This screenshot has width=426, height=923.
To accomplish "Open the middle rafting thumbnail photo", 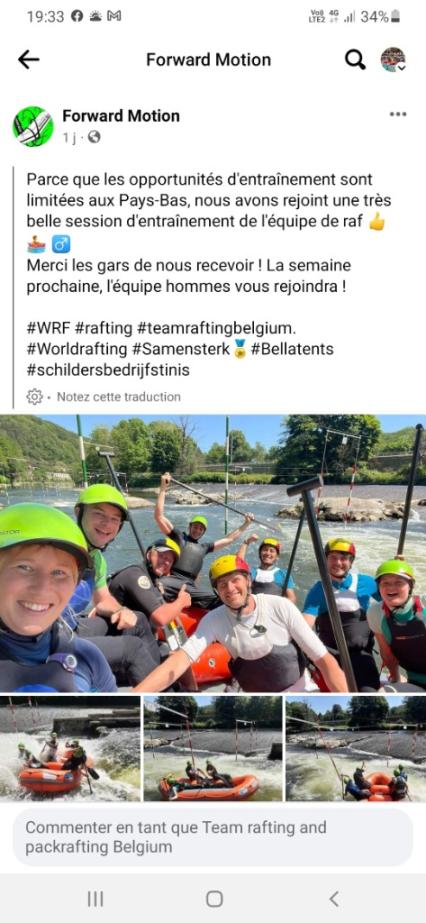I will click(x=213, y=748).
